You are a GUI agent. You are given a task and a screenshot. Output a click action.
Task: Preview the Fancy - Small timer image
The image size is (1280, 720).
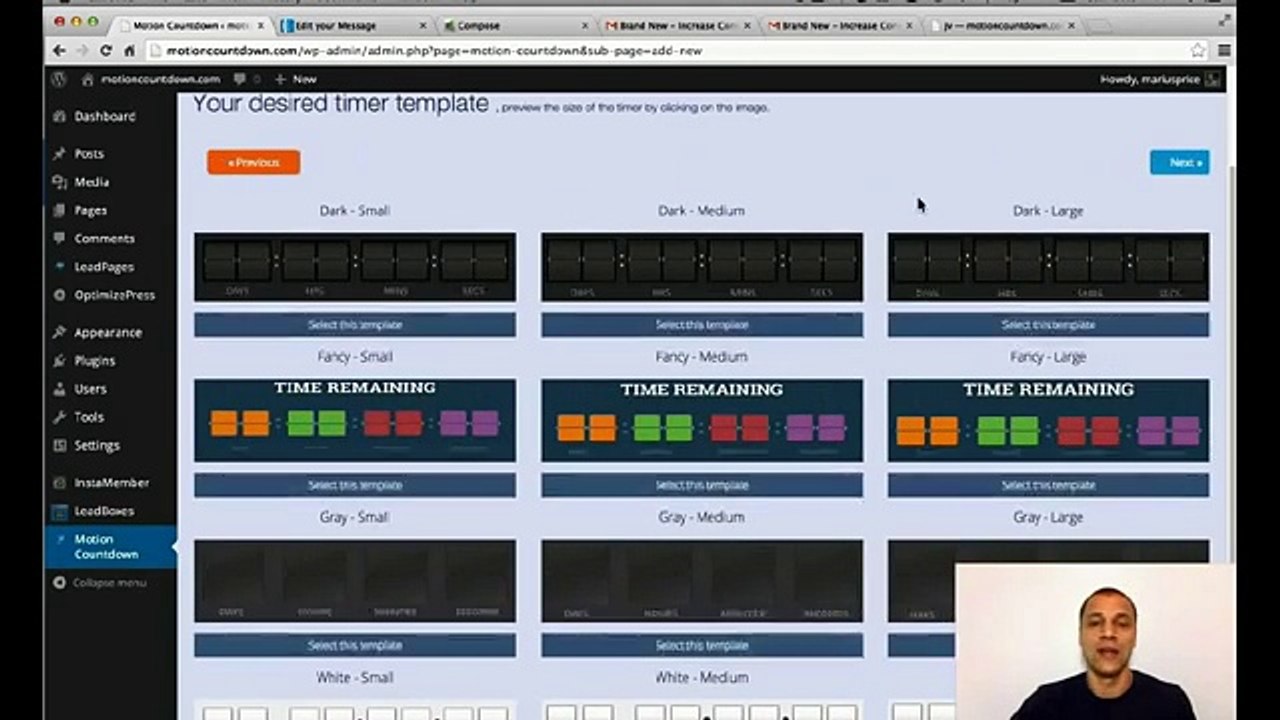point(355,420)
